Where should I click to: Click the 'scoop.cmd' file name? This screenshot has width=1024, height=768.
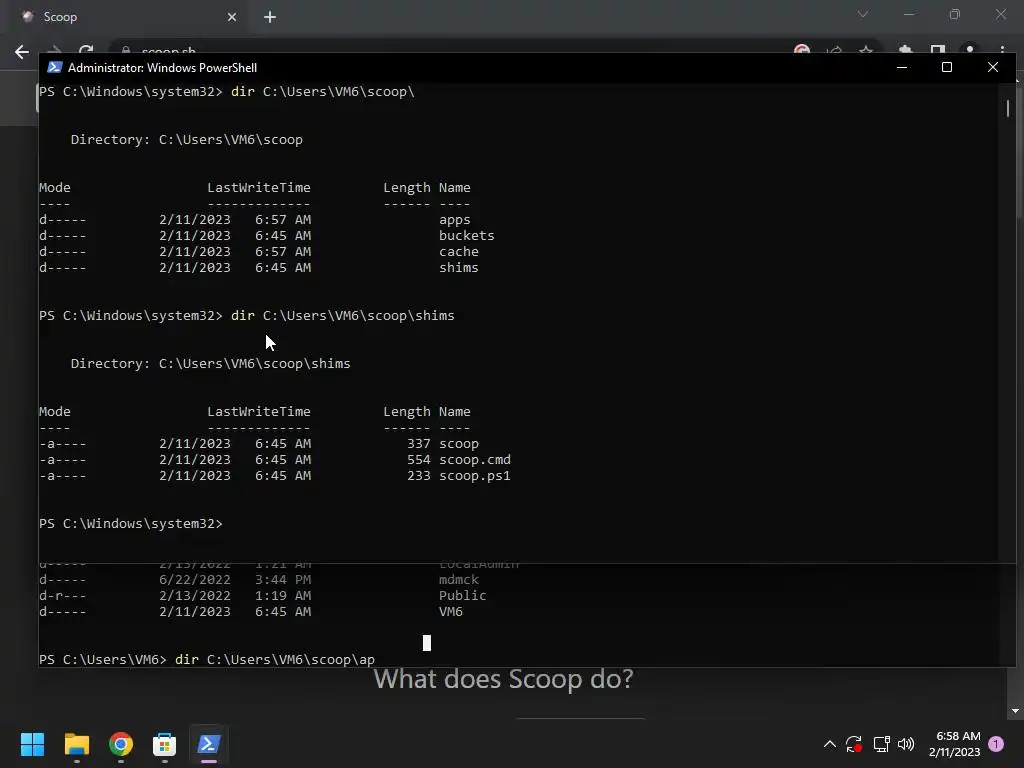tap(475, 460)
